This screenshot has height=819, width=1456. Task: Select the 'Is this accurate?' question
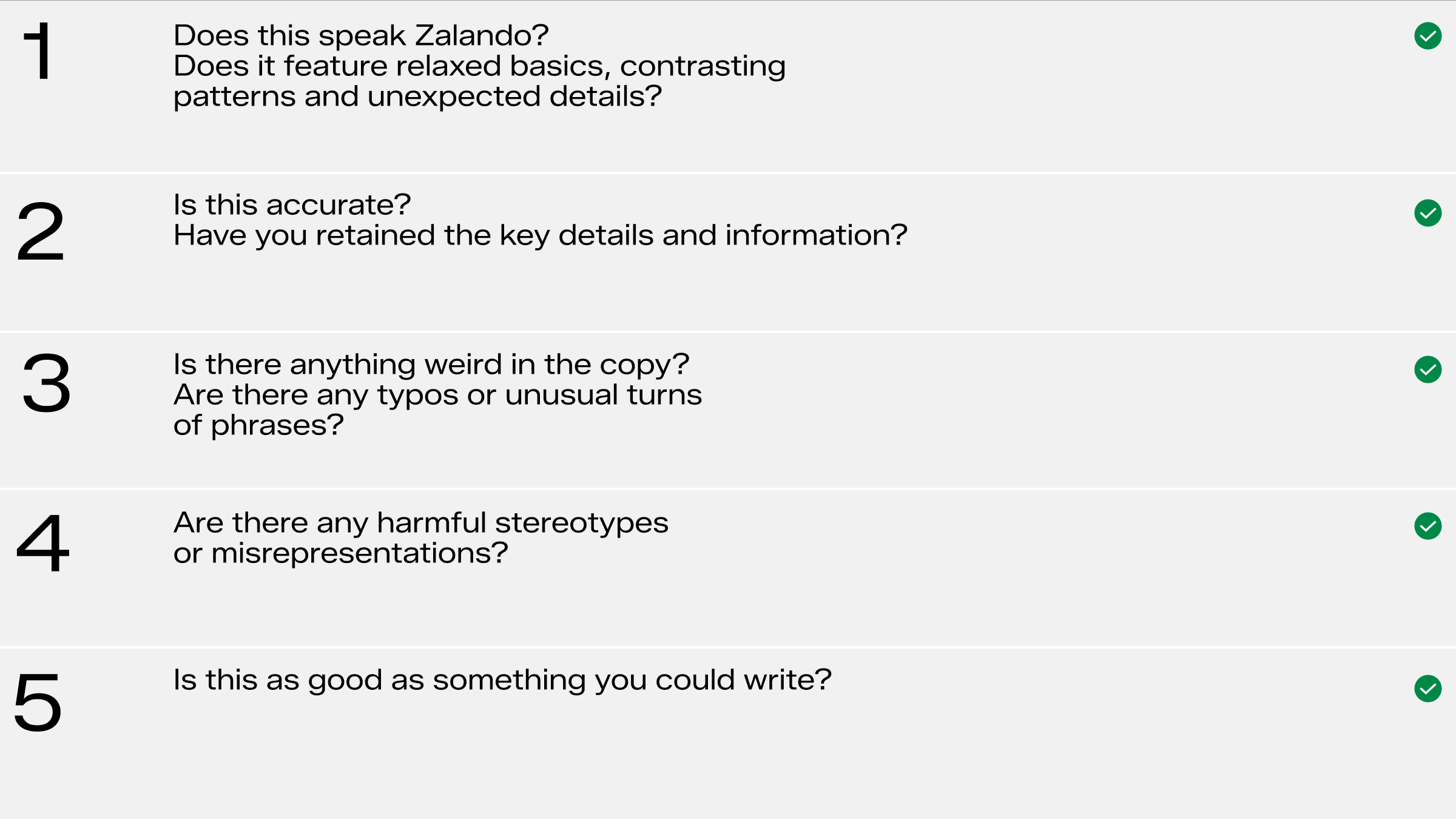tap(292, 205)
